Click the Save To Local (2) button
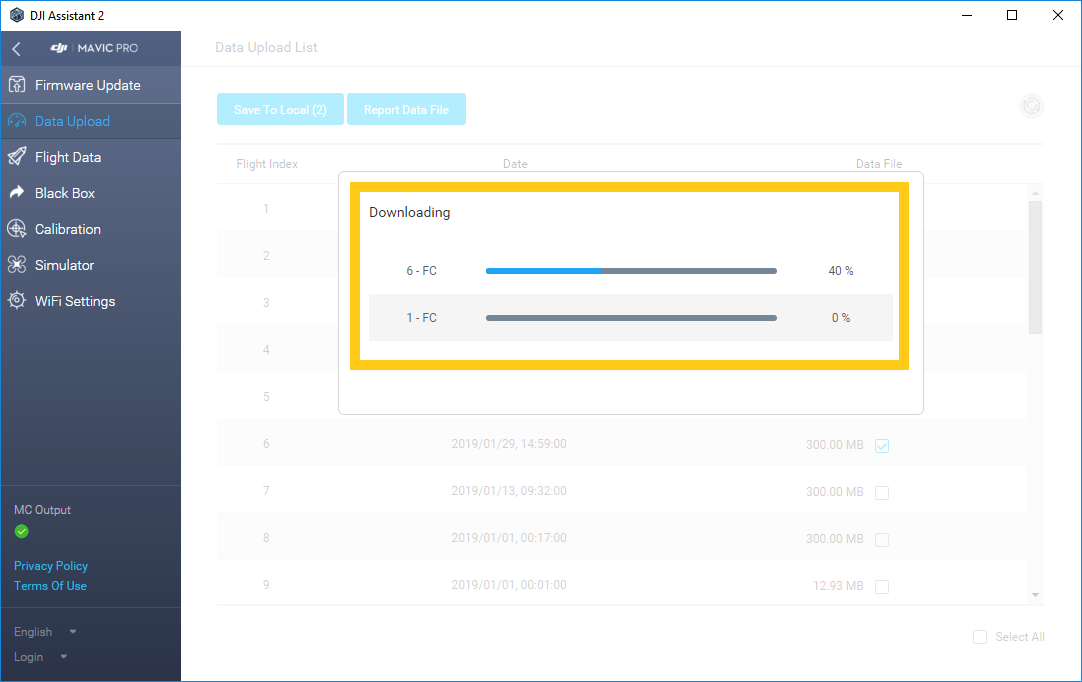The width and height of the screenshot is (1082, 682). point(280,109)
